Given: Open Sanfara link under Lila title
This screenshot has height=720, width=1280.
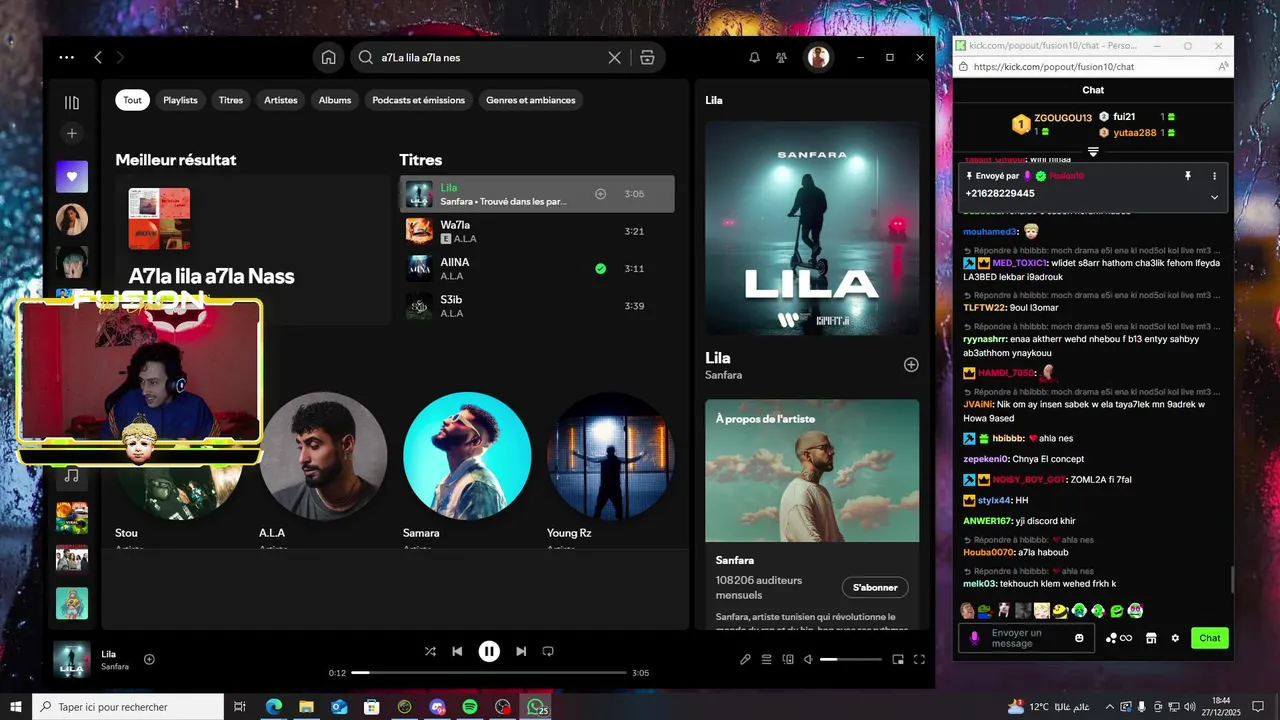Looking at the screenshot, I should (723, 375).
